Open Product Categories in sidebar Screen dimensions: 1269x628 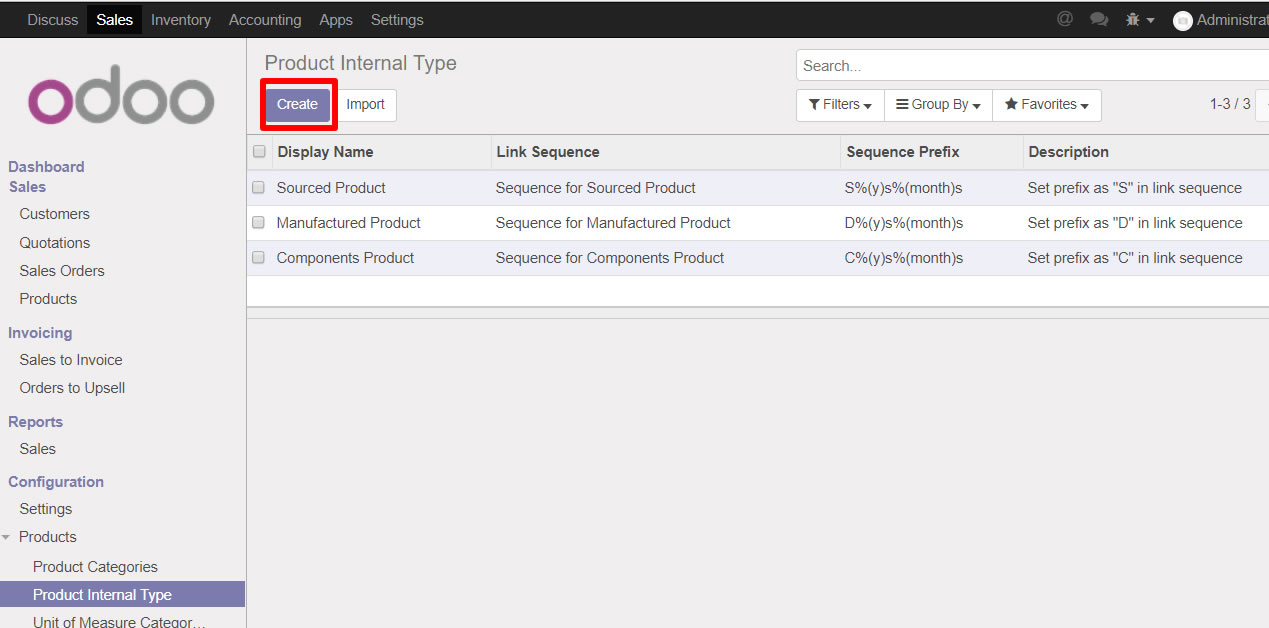click(95, 567)
